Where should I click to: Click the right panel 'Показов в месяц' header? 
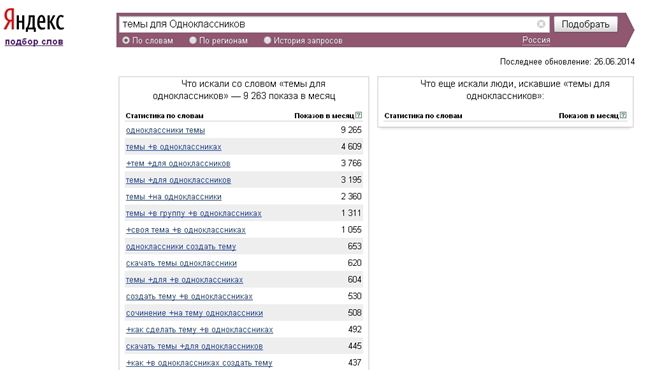589,116
